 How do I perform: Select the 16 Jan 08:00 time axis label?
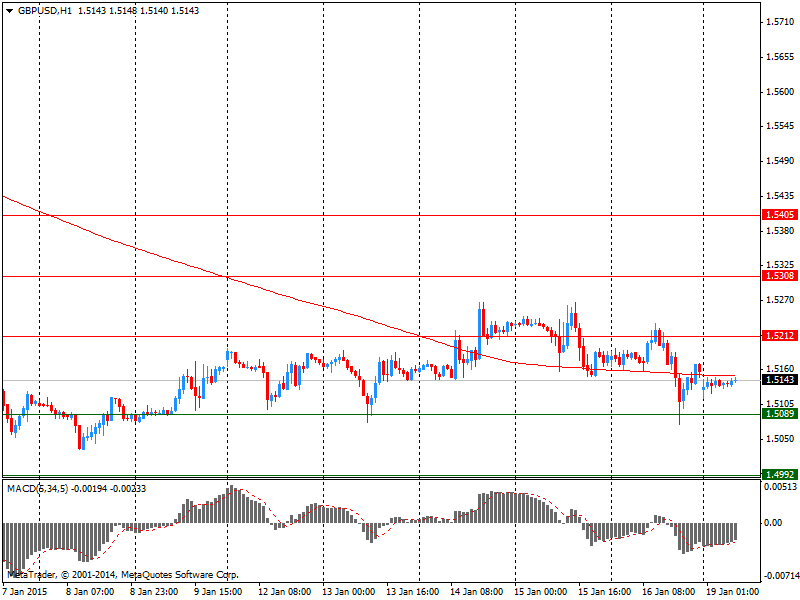click(x=668, y=592)
